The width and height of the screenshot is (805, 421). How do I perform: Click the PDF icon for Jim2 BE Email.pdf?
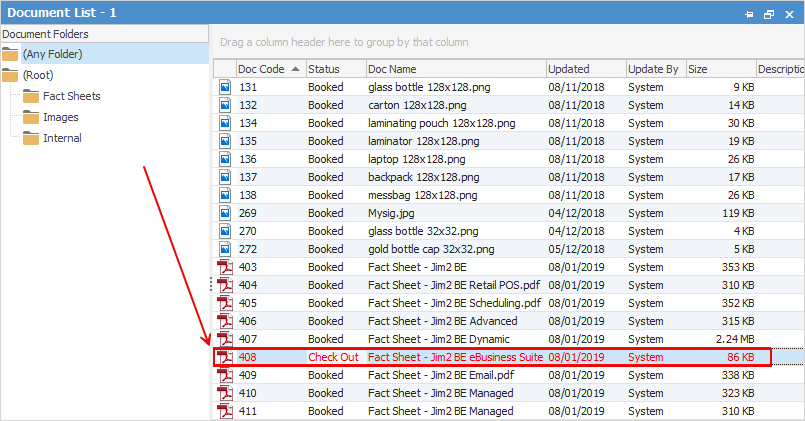[x=225, y=375]
